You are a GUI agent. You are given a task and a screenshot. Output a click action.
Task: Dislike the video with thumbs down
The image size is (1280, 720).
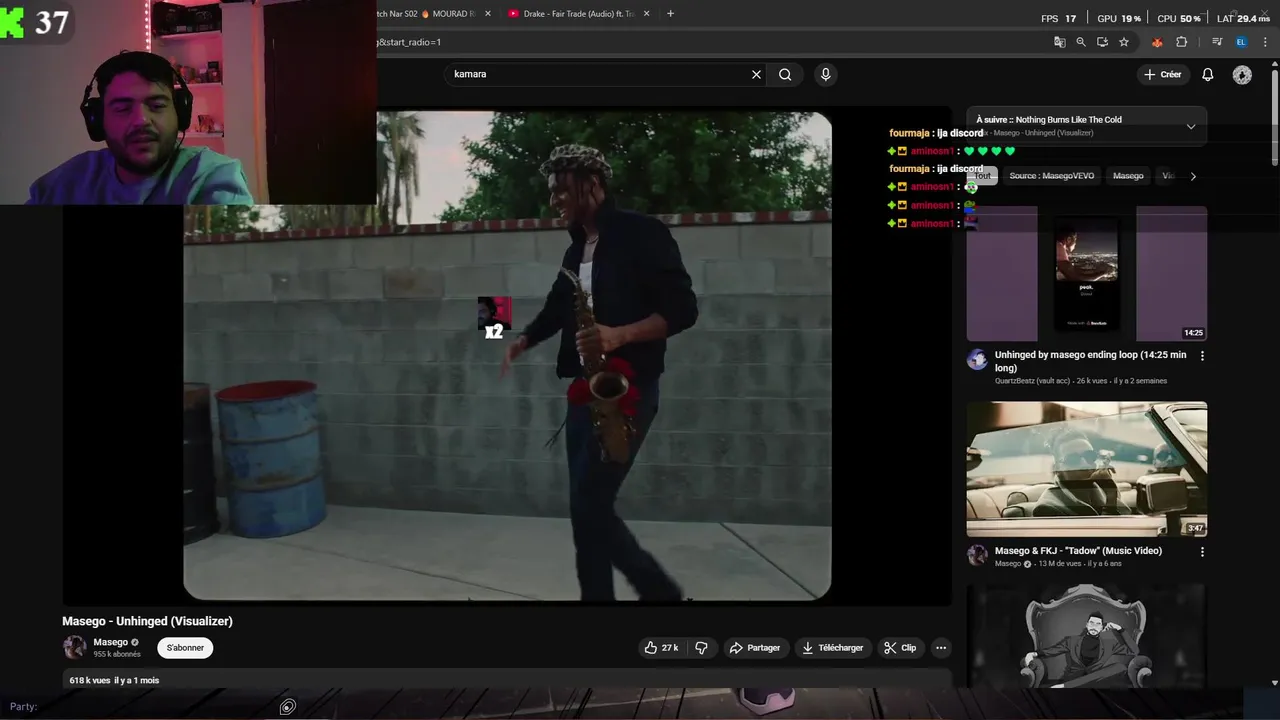pos(701,648)
